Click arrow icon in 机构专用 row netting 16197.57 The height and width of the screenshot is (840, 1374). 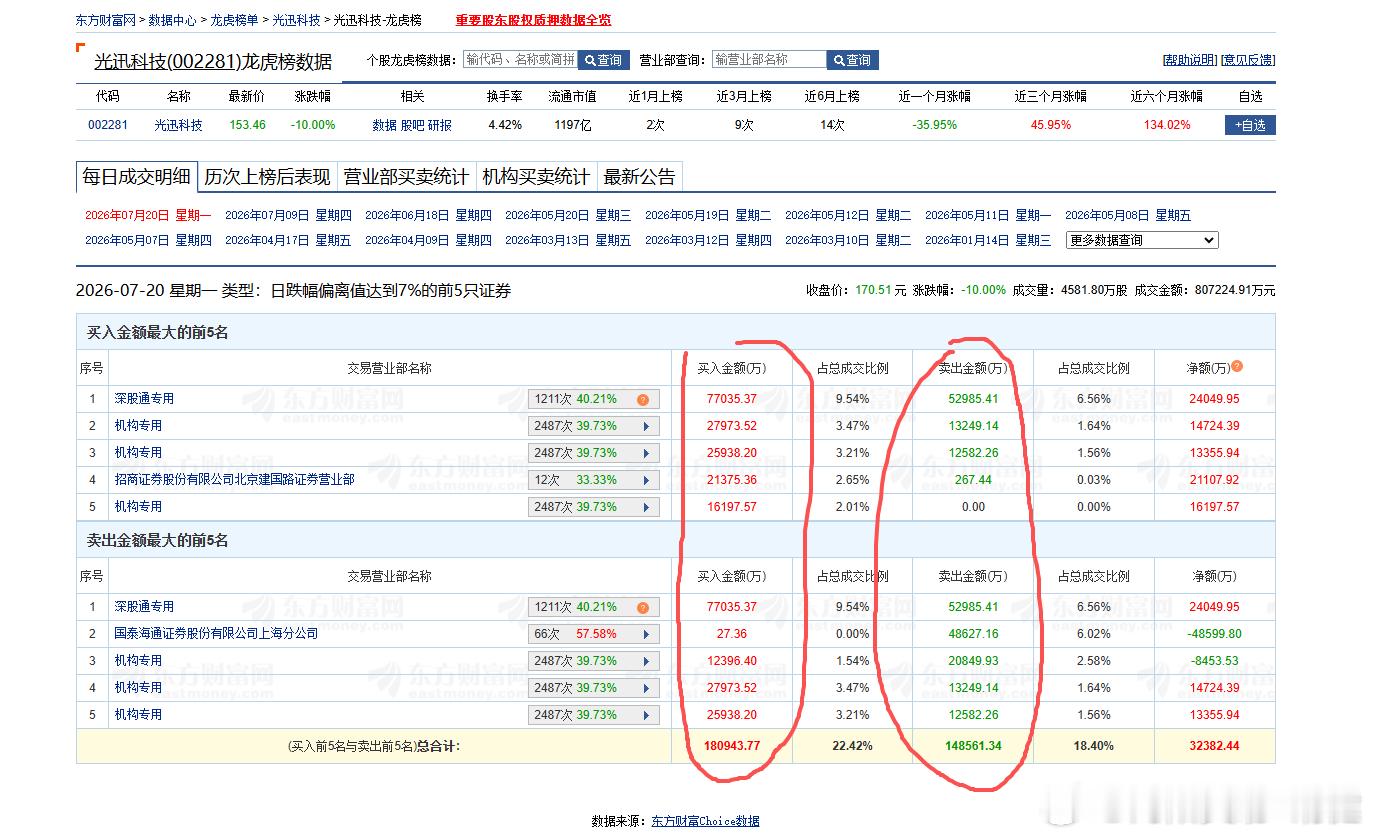click(x=646, y=507)
